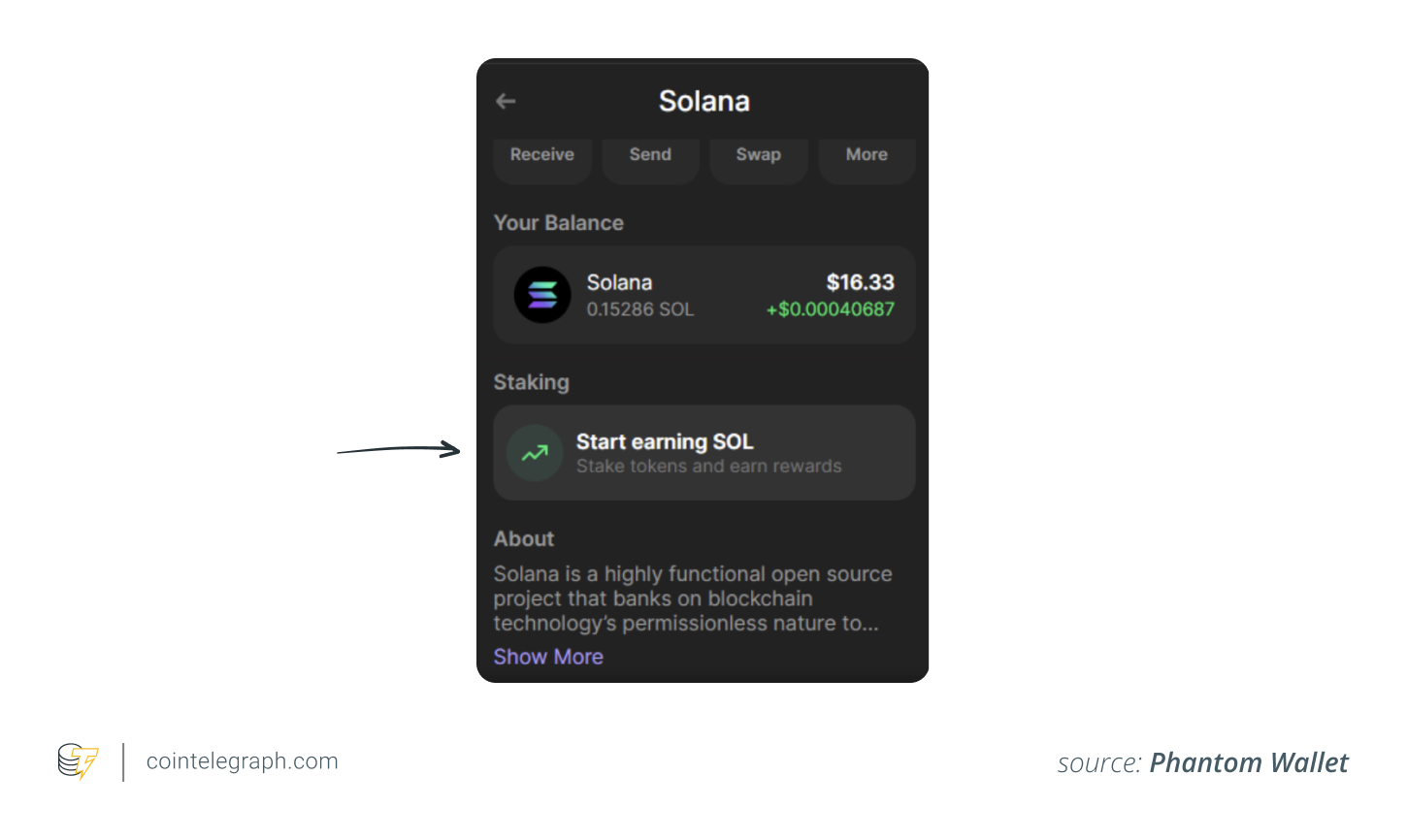The image size is (1407, 840).
Task: Click the Stake tokens and earn rewards subtitle
Action: [x=706, y=467]
